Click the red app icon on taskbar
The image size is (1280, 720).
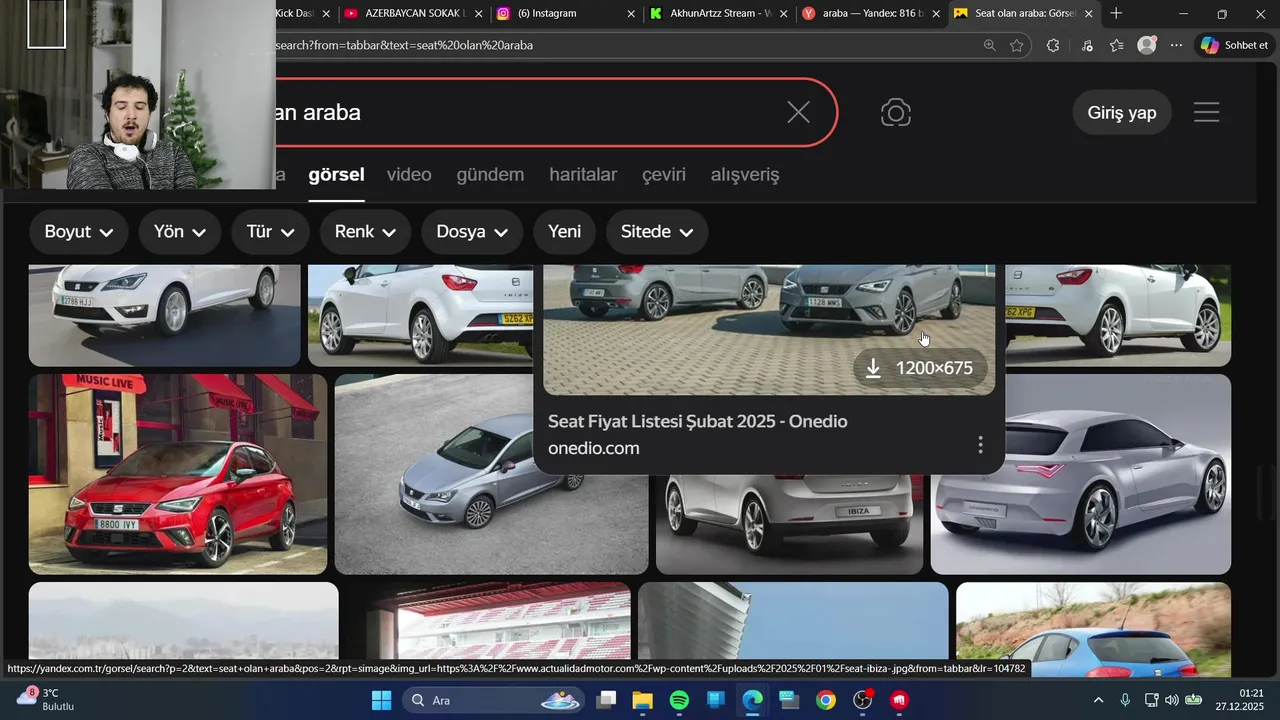coord(899,700)
